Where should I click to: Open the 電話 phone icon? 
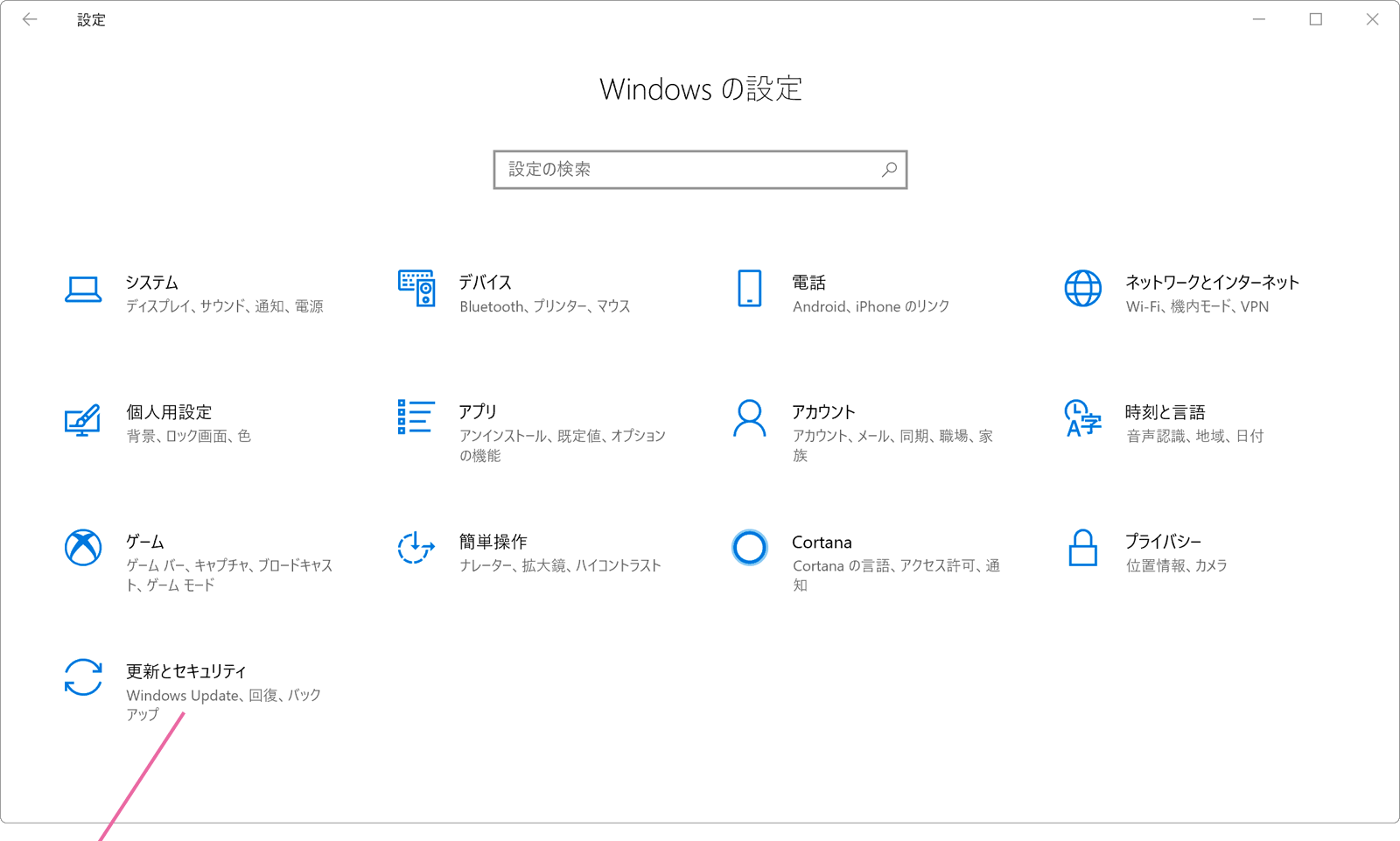point(750,288)
